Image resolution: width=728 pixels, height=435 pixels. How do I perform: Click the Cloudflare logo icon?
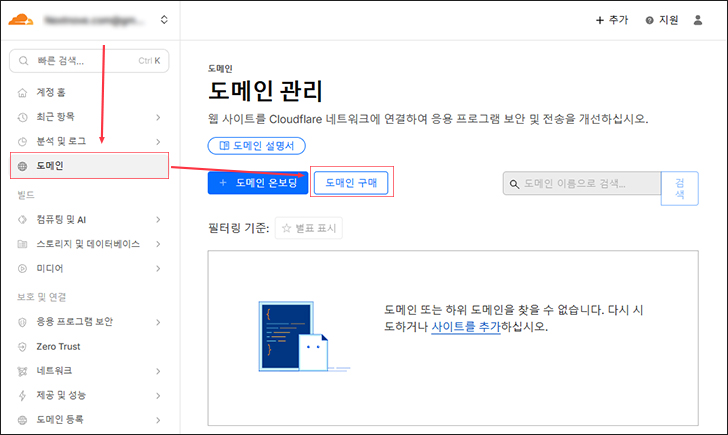click(x=21, y=20)
